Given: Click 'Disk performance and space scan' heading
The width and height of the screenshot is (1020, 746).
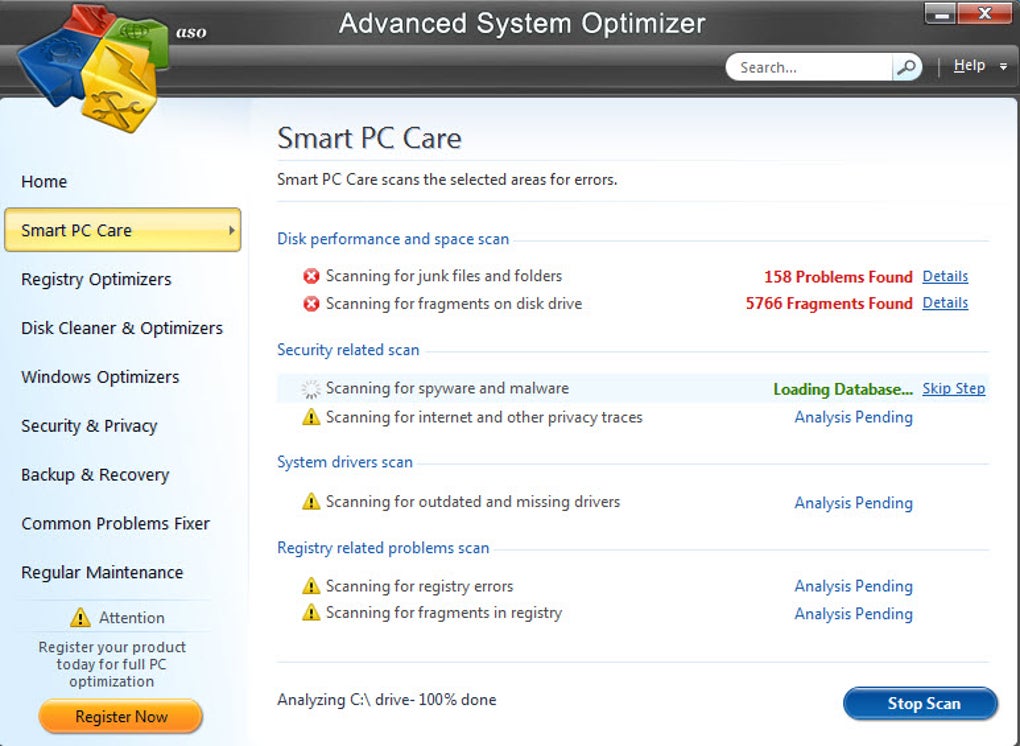Looking at the screenshot, I should (393, 239).
